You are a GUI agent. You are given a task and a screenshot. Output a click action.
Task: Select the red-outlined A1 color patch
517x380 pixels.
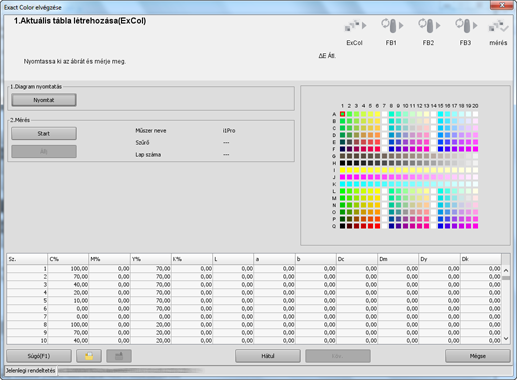click(342, 114)
